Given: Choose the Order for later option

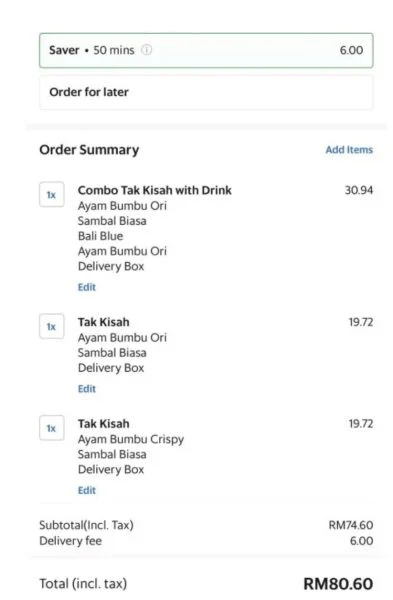Looking at the screenshot, I should (x=206, y=92).
